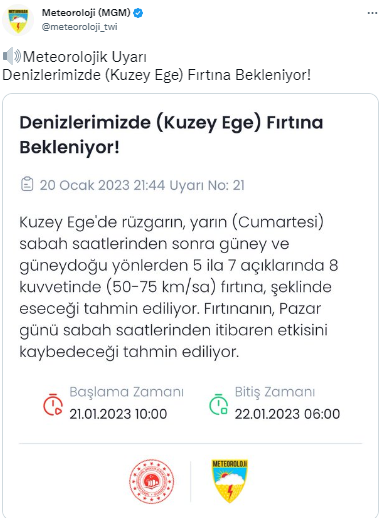Open the @meteoroloji_twi handle link
383x518 pixels.
pos(79,27)
